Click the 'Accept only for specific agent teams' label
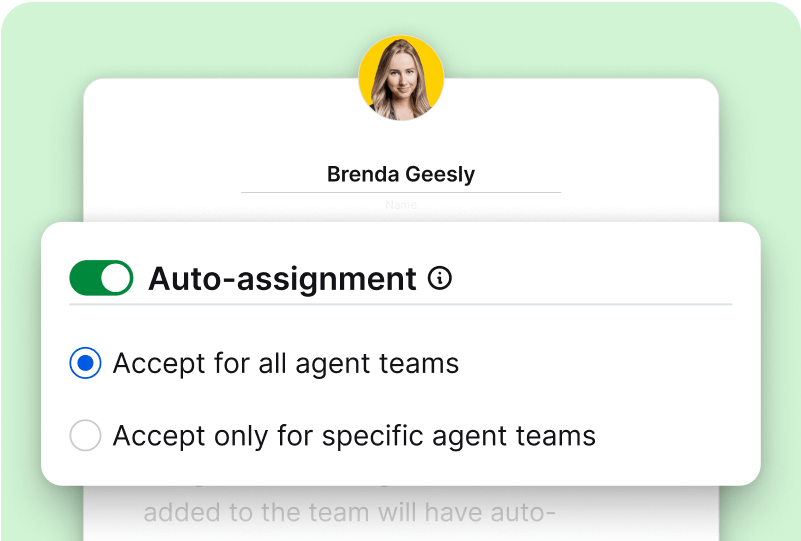This screenshot has width=801, height=541. 354,436
